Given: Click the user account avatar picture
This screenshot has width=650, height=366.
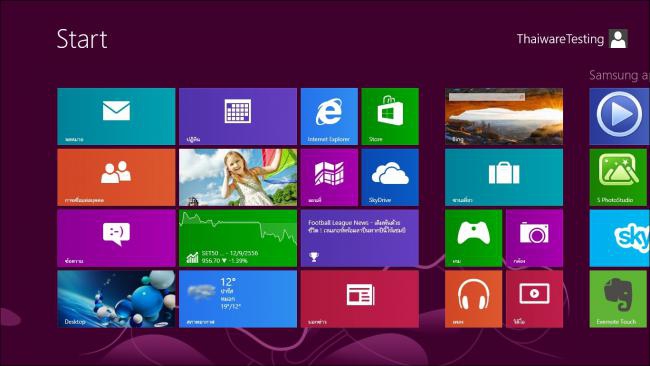Looking at the screenshot, I should pyautogui.click(x=618, y=39).
